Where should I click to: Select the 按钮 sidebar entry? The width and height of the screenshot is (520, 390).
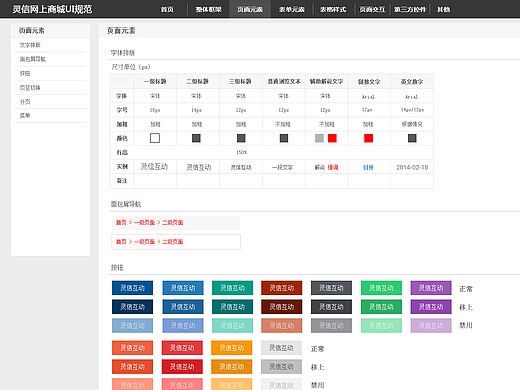pos(25,73)
